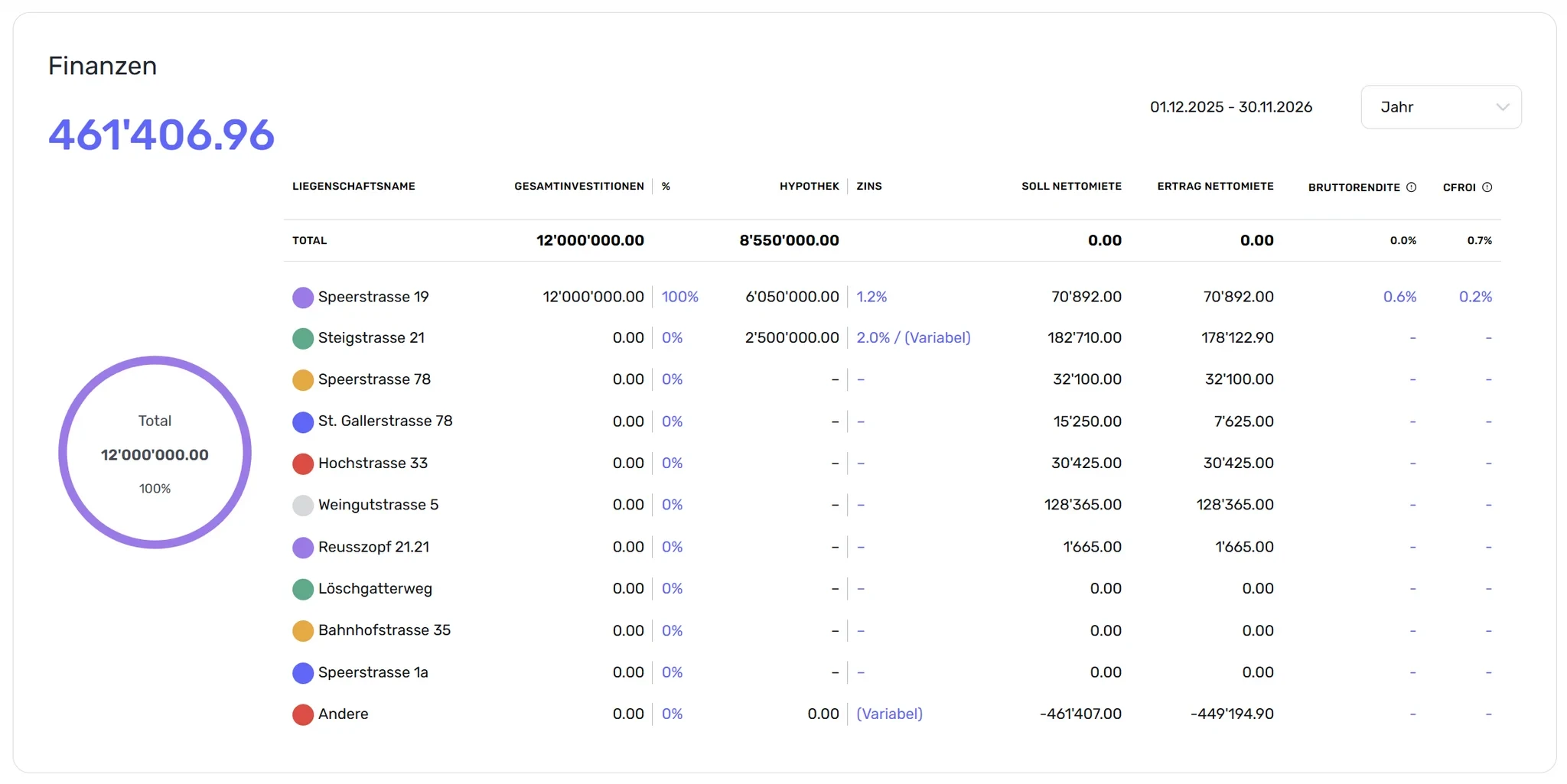This screenshot has width=1567, height=784.
Task: Click the 178'122.90 Ertrag Nettomiete value
Action: (x=1237, y=338)
